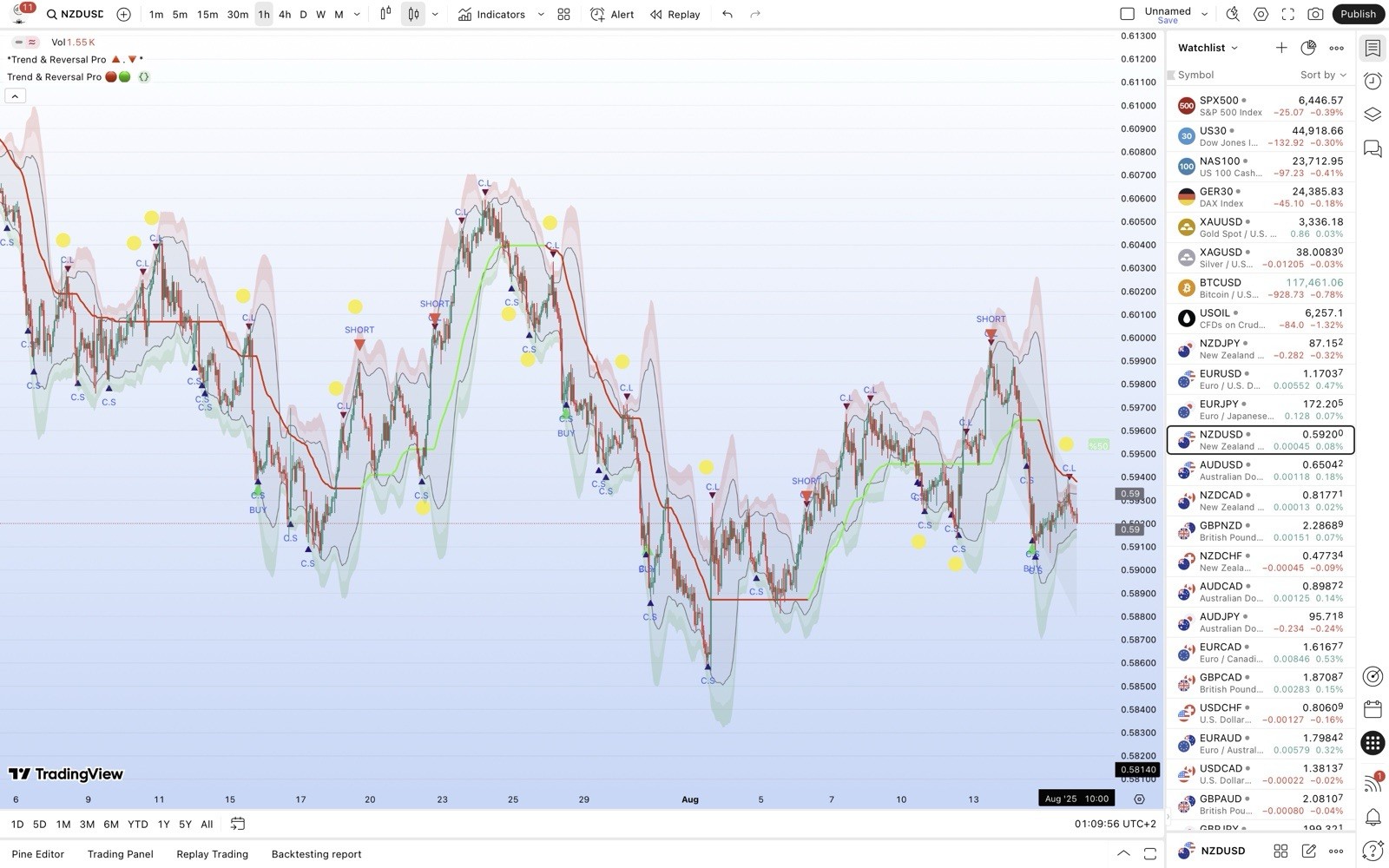This screenshot has width=1389, height=868.
Task: Open chart style dropdown arrow
Action: 435,14
